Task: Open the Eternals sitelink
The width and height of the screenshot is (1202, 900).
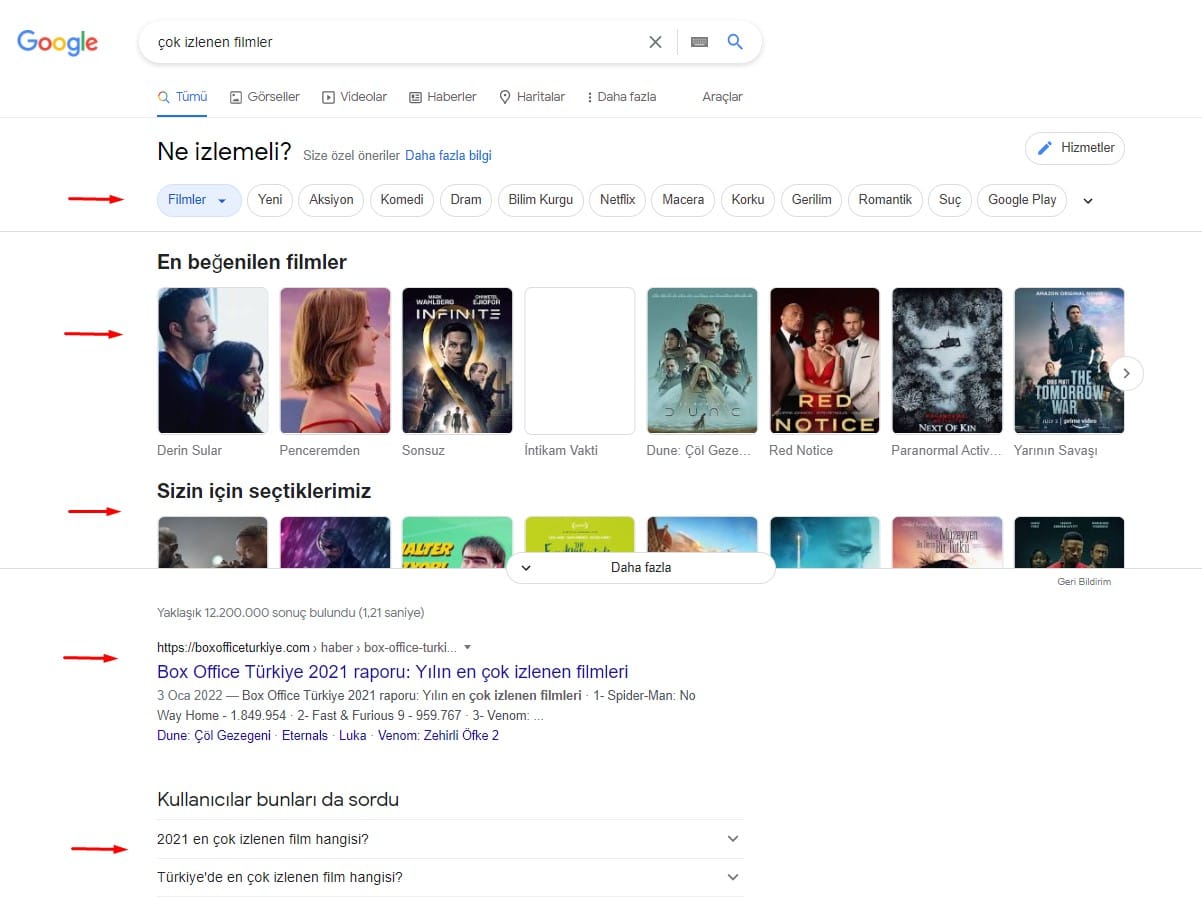Action: pos(305,736)
